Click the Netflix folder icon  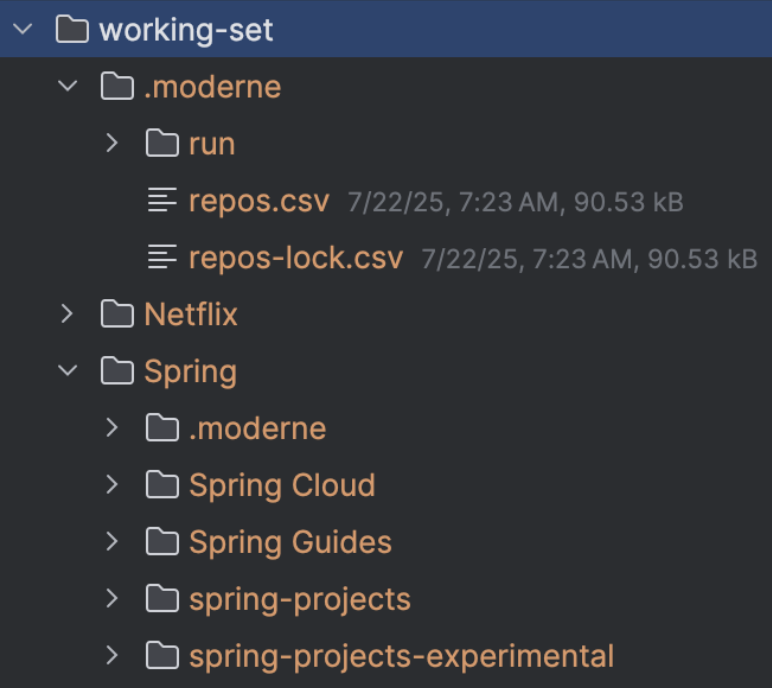coord(117,314)
